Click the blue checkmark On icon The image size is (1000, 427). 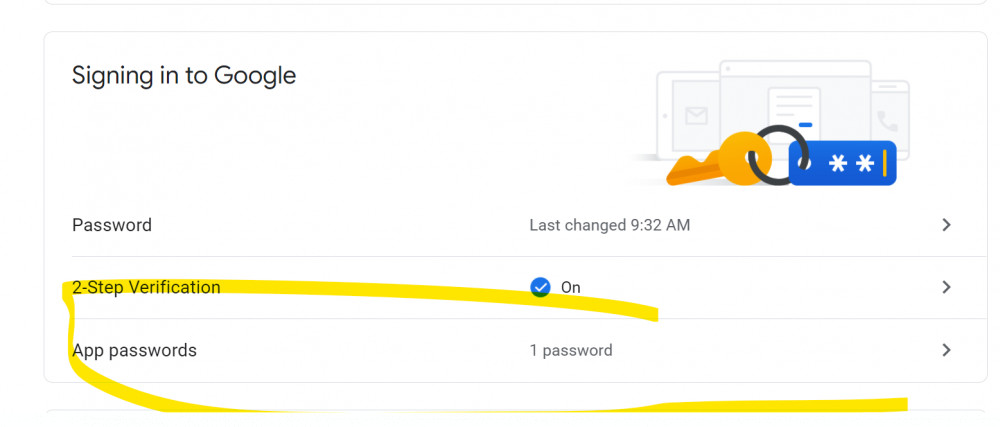540,287
